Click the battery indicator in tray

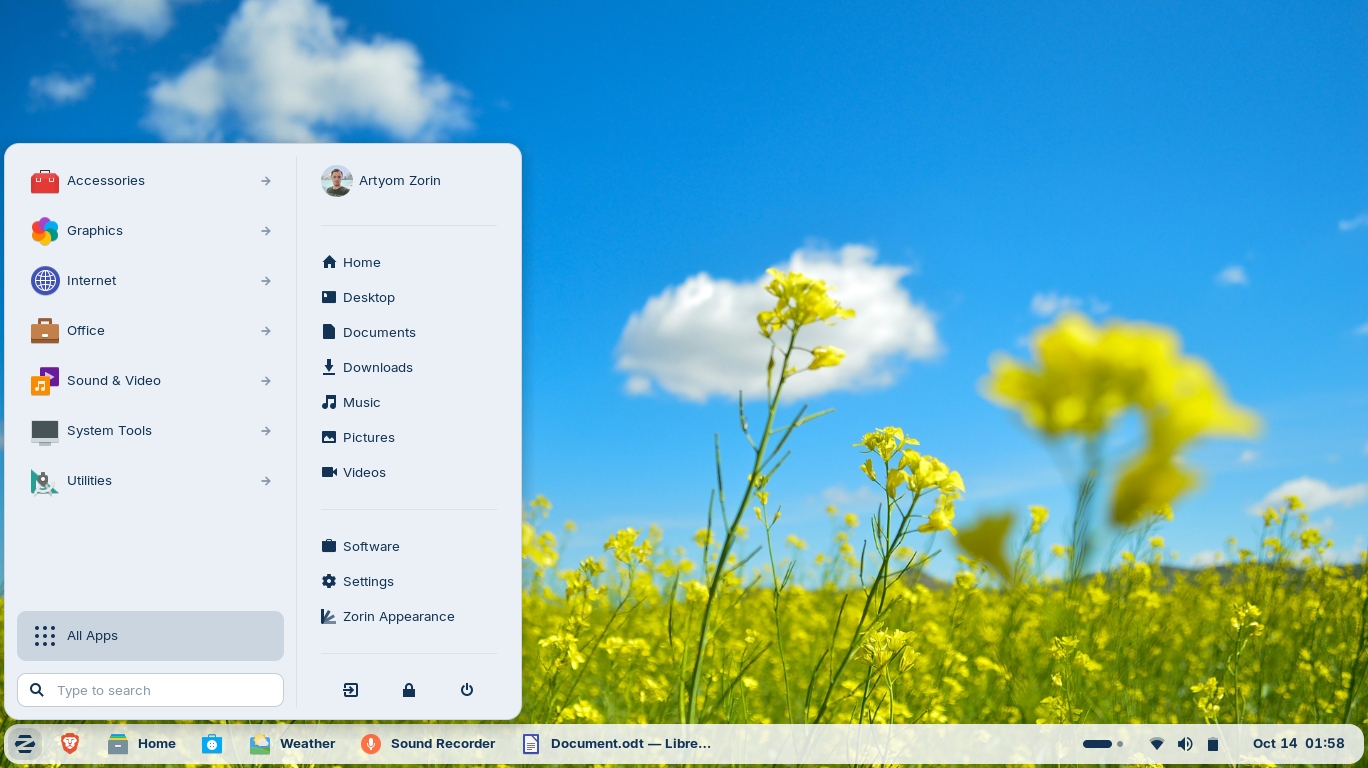click(x=1213, y=743)
